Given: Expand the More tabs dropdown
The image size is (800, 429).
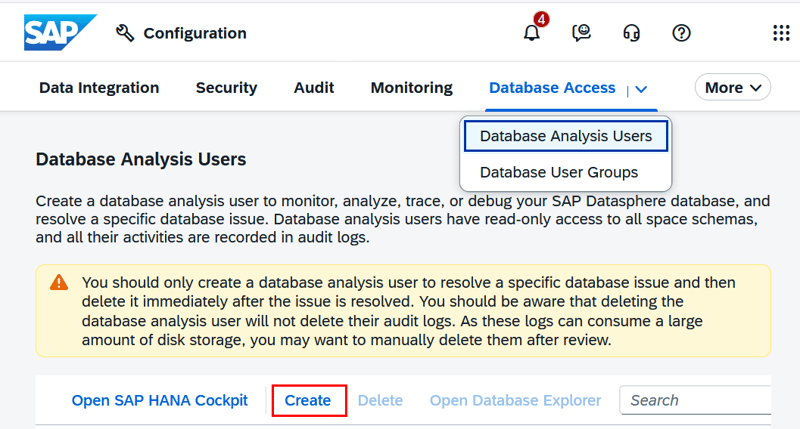Looking at the screenshot, I should [733, 87].
